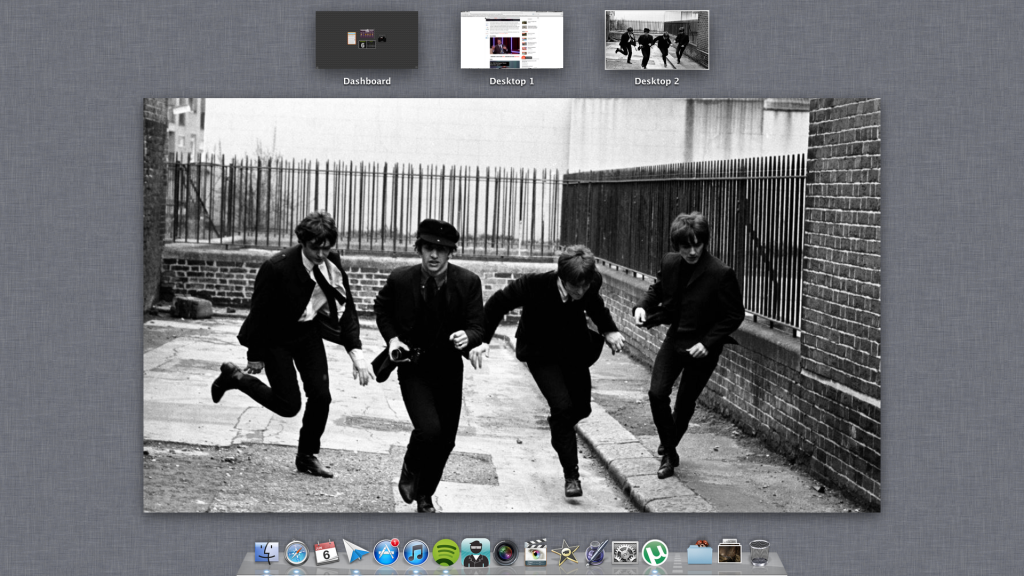This screenshot has height=576, width=1024.
Task: Launch the green uTorrent icon
Action: (x=654, y=552)
